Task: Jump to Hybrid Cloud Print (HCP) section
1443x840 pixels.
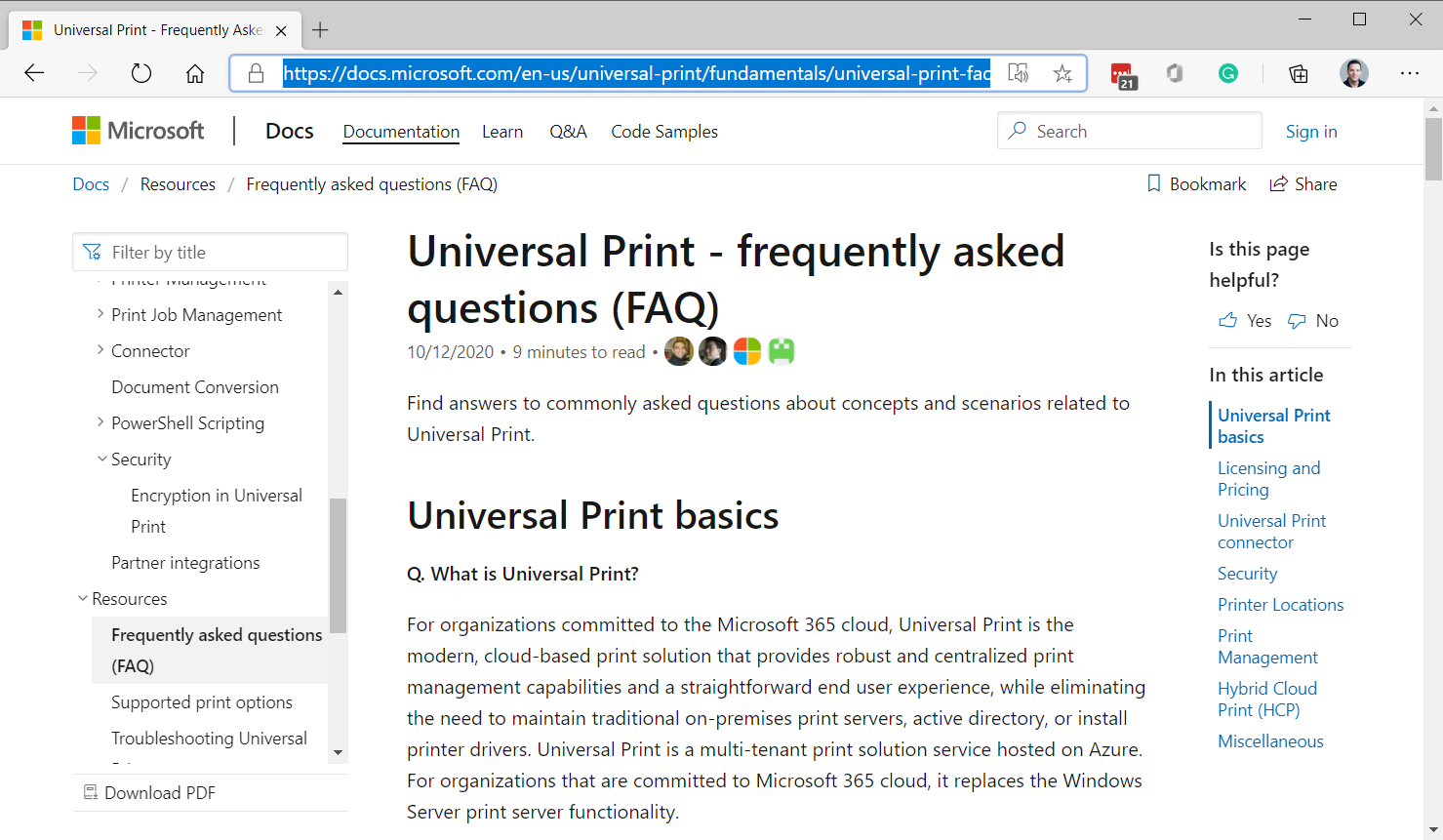Action: tap(1266, 700)
